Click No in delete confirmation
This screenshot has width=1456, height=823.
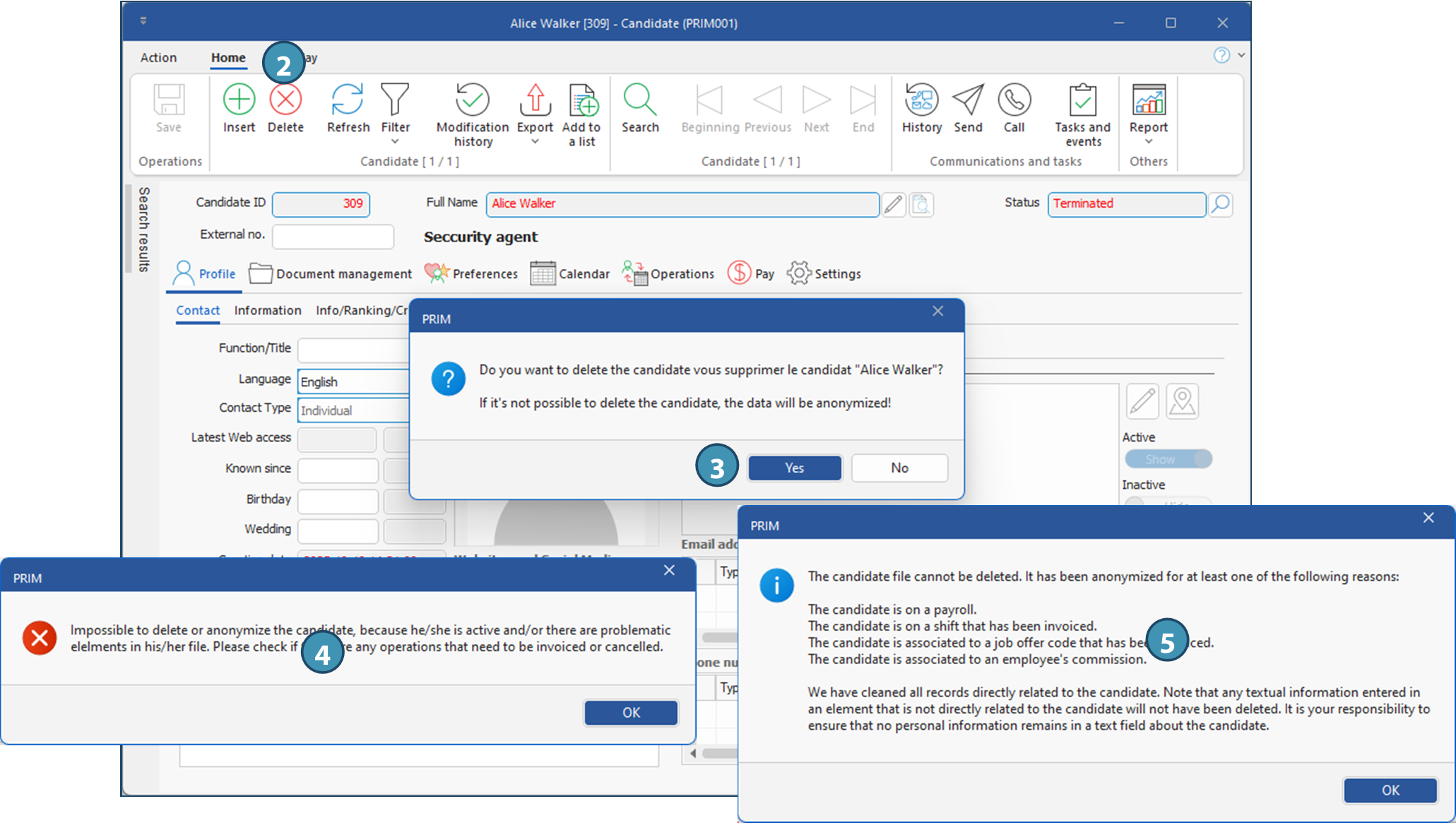[899, 468]
